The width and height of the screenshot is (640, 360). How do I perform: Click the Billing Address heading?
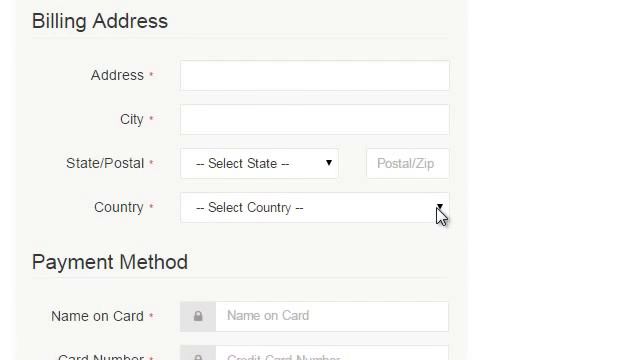point(100,21)
